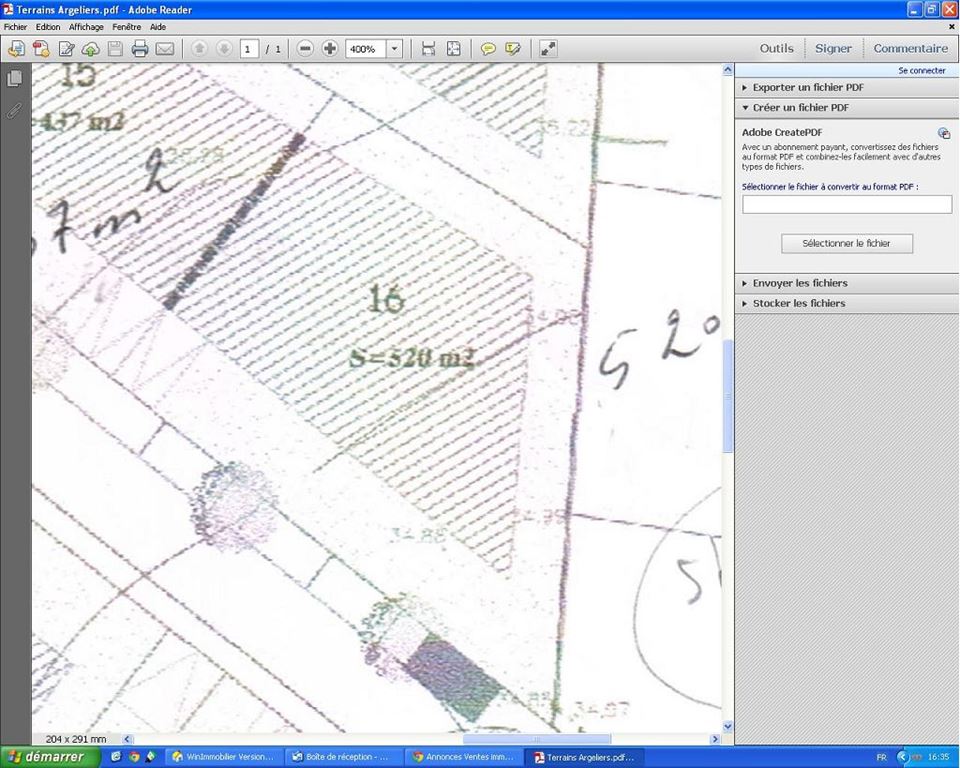Open the zoom level dropdown
The image size is (960, 768).
point(394,49)
